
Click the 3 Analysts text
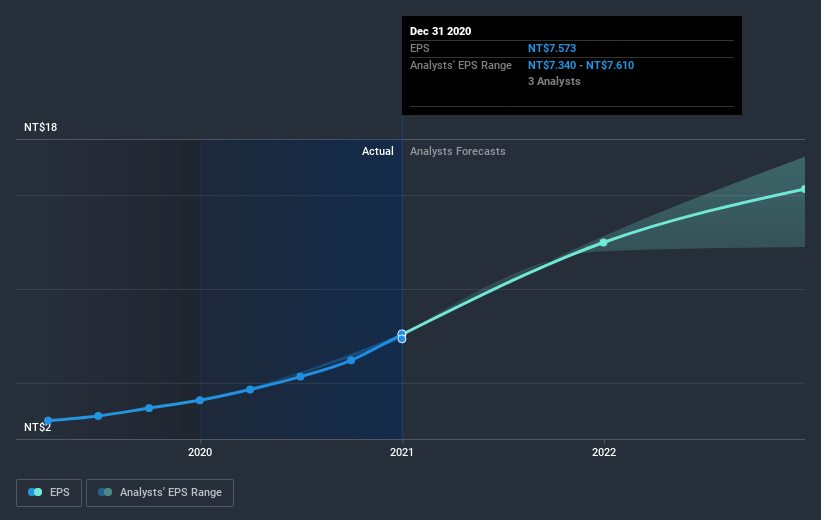tap(554, 81)
